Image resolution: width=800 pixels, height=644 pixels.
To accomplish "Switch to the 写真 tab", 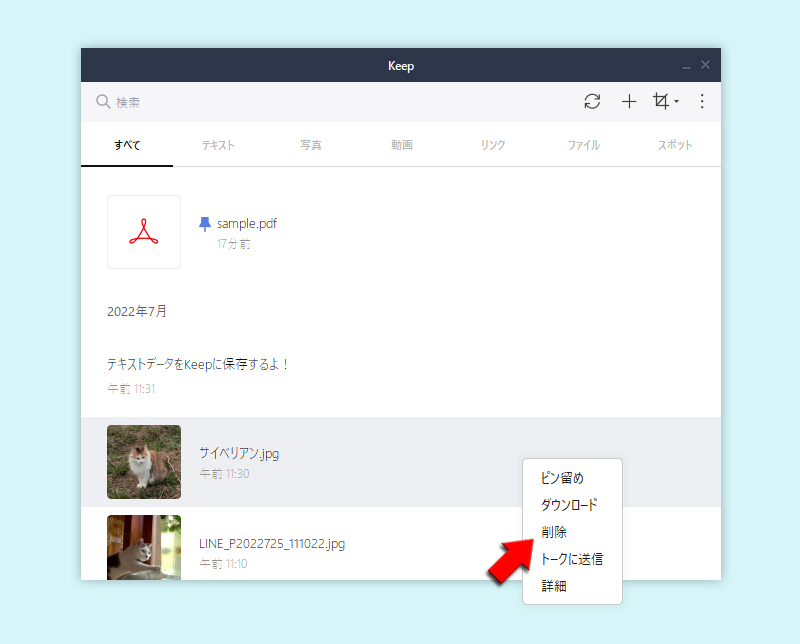I will 310,145.
